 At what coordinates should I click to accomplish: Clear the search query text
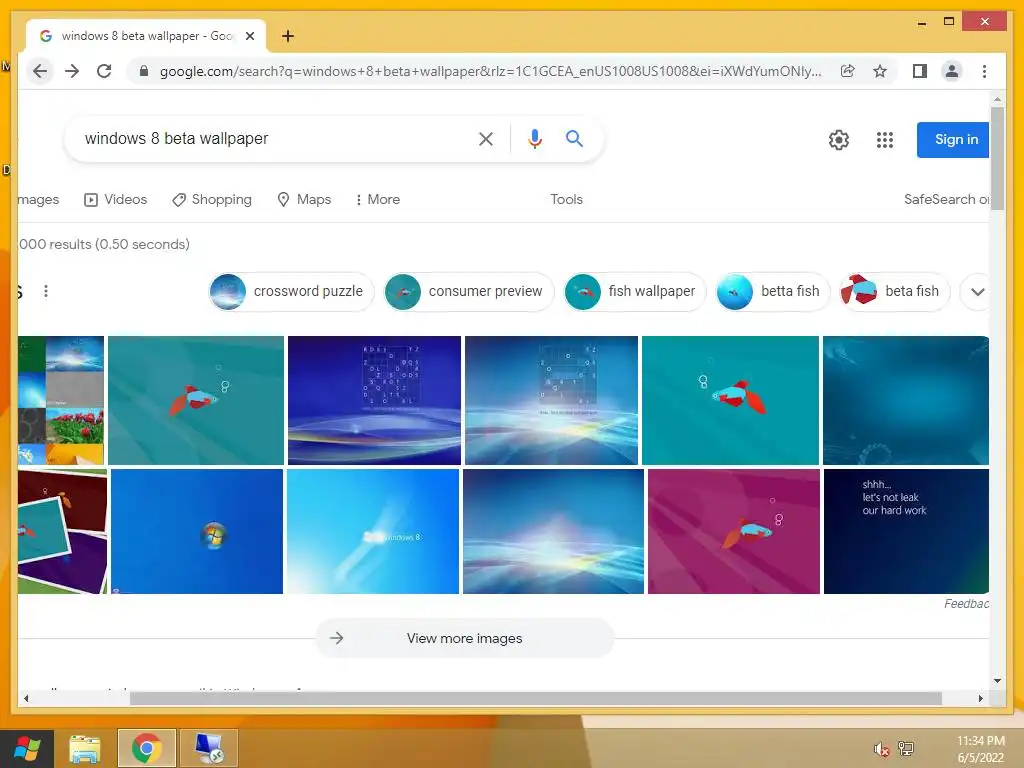pos(485,138)
